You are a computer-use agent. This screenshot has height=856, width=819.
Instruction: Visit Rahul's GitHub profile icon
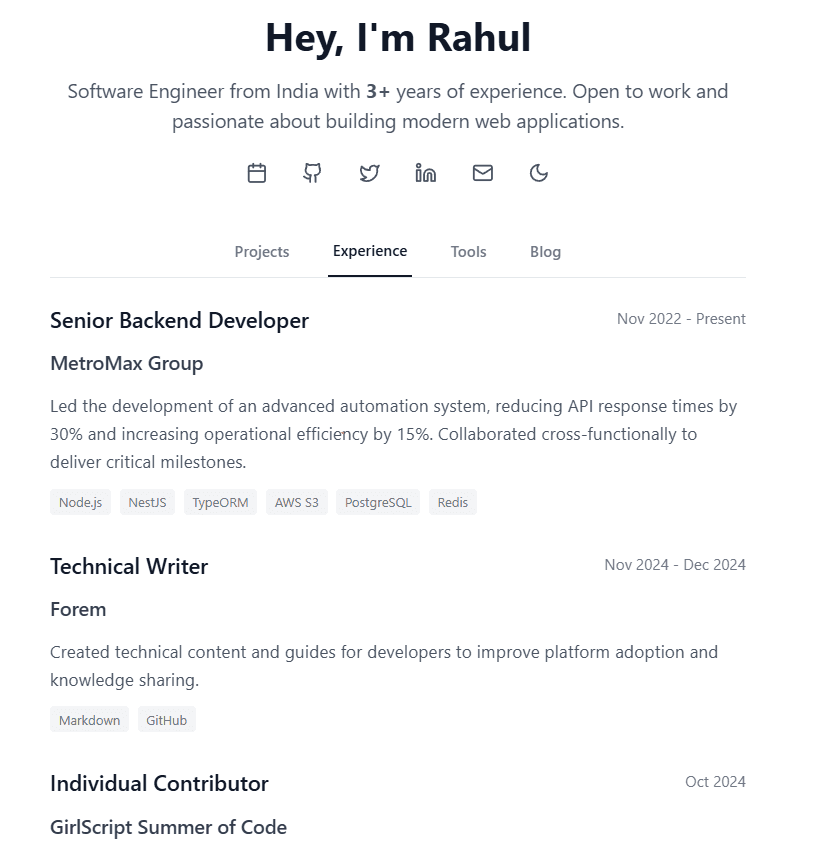pyautogui.click(x=312, y=172)
